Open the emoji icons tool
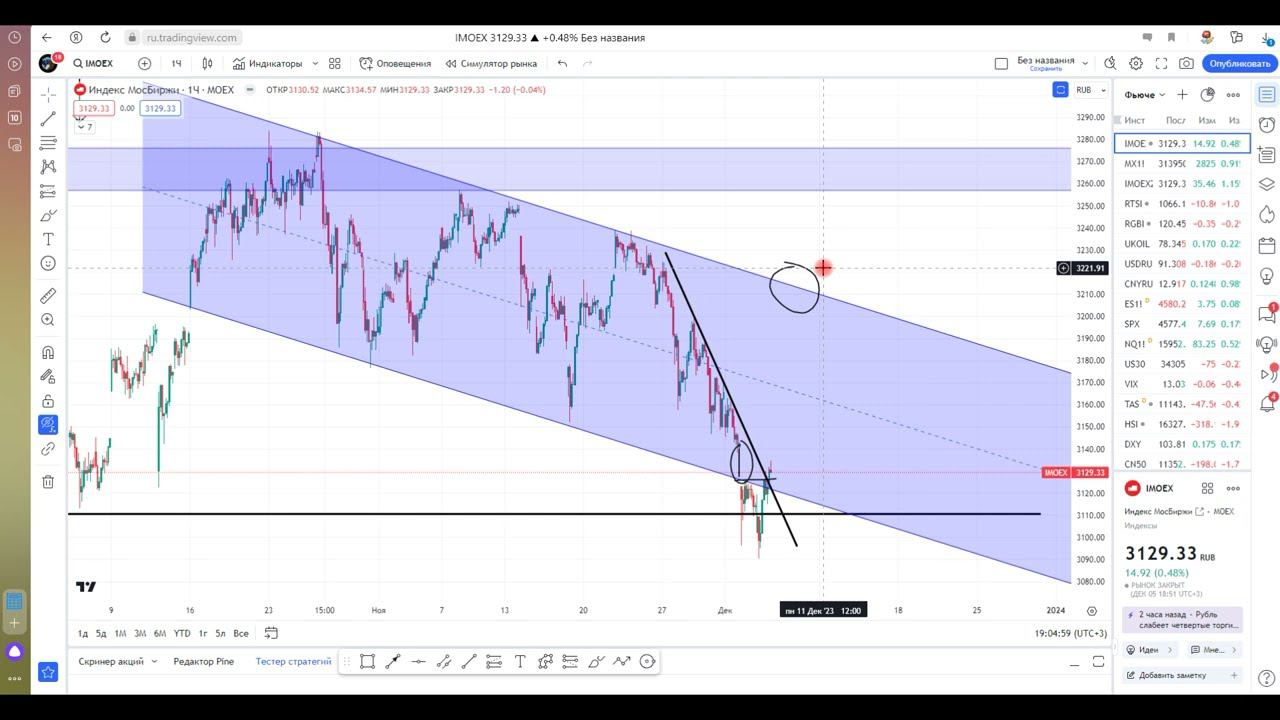1280x720 pixels. coord(48,263)
